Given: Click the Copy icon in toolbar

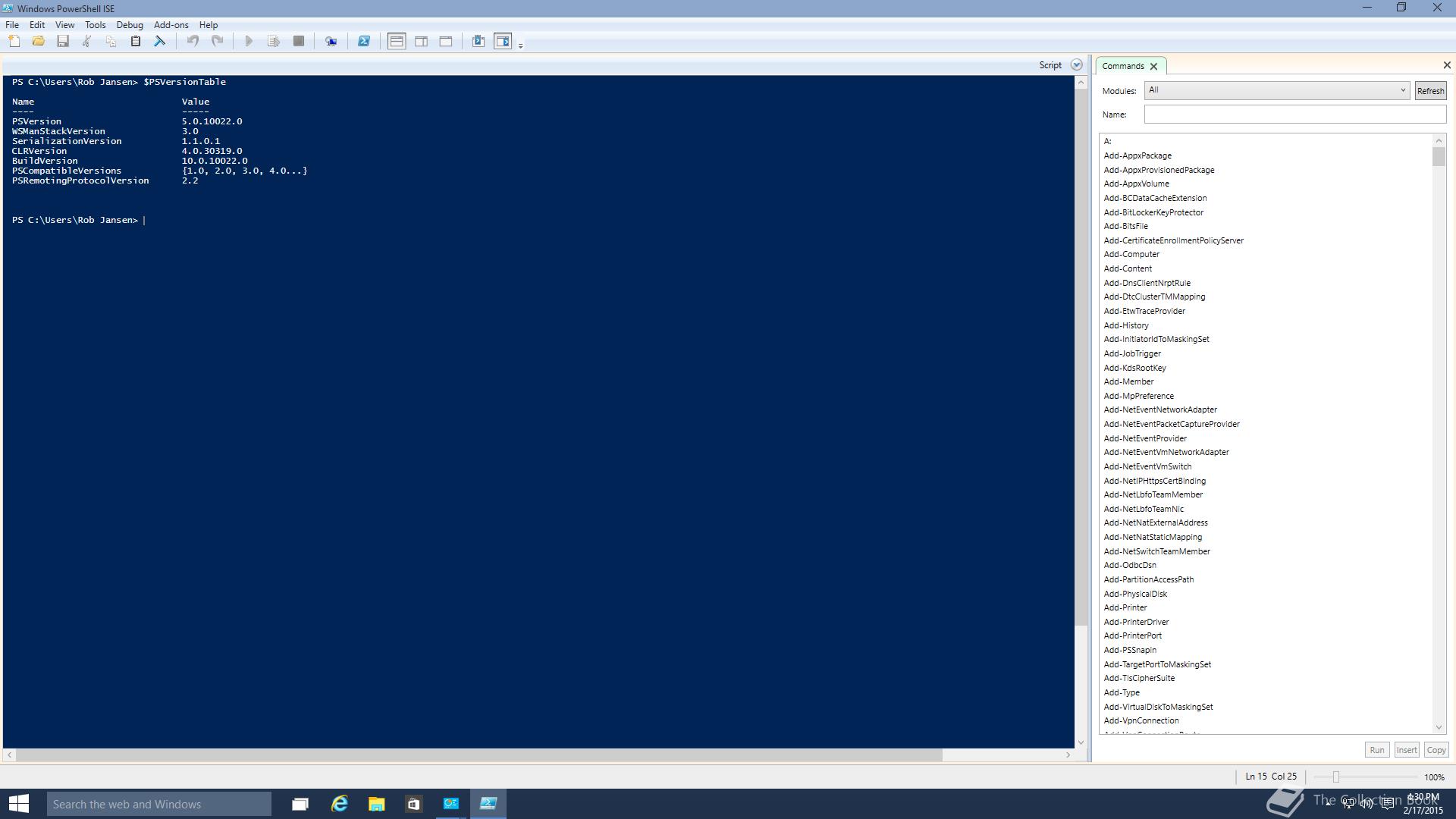Looking at the screenshot, I should coord(111,42).
